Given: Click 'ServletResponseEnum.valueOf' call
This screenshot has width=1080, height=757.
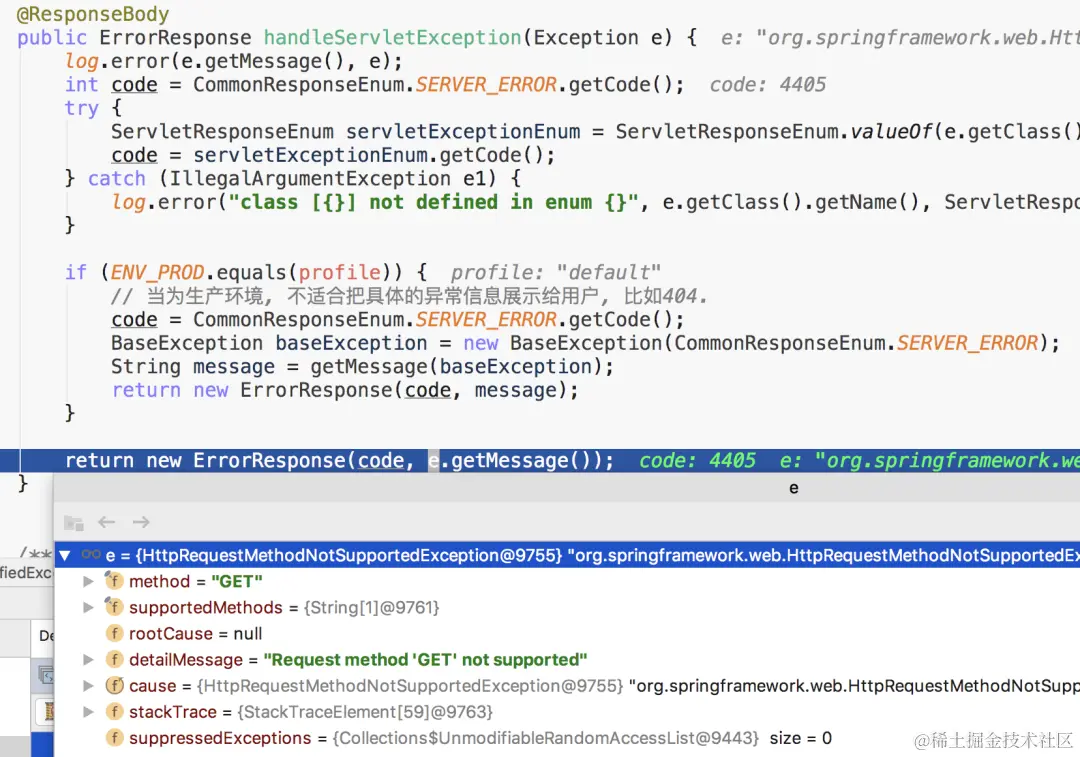Looking at the screenshot, I should pyautogui.click(x=773, y=132).
